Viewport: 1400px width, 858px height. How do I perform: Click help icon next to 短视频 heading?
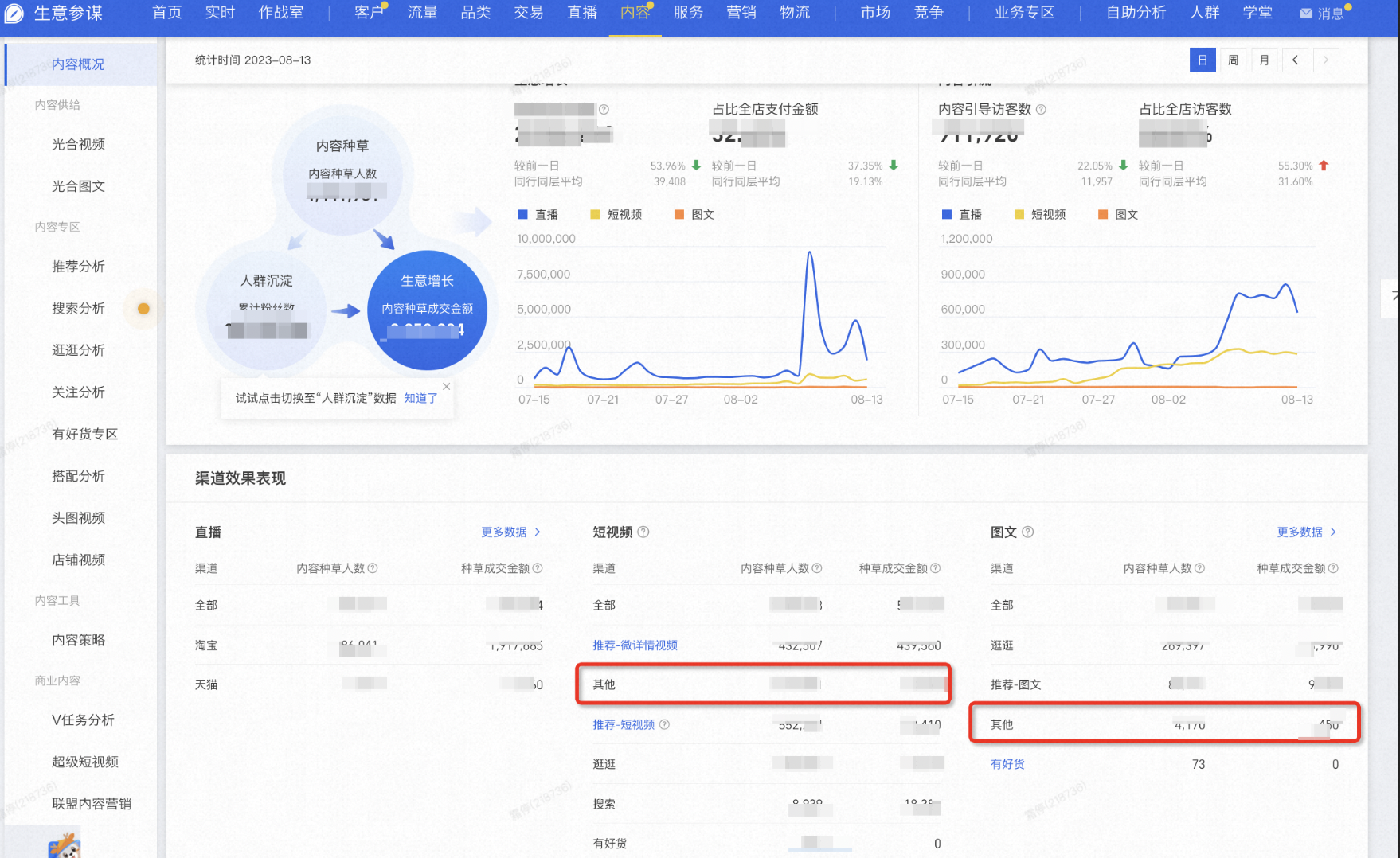pos(643,532)
